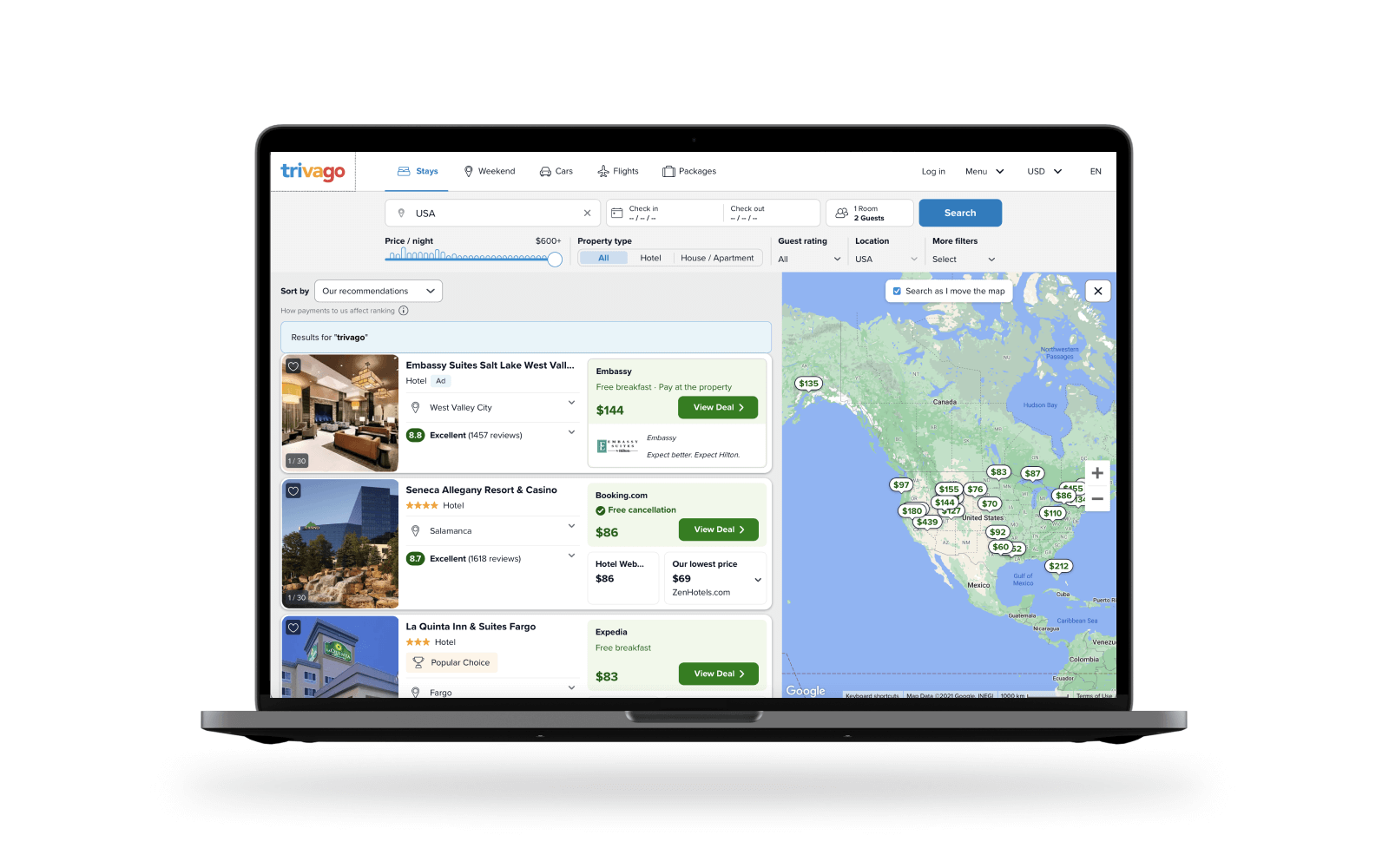Expand the Salamanca location row

point(492,530)
